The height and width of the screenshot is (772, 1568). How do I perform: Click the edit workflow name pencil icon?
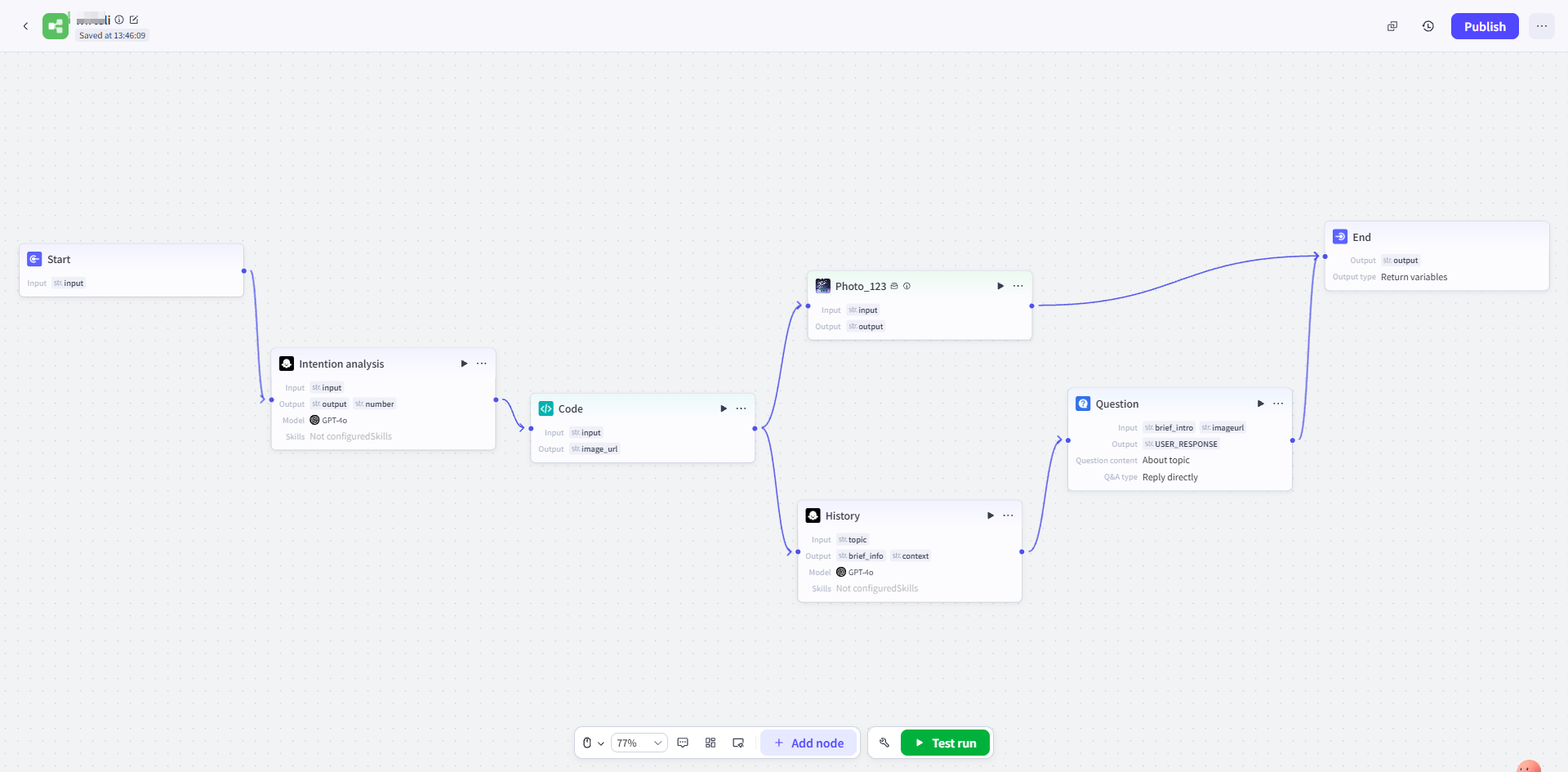pos(134,20)
